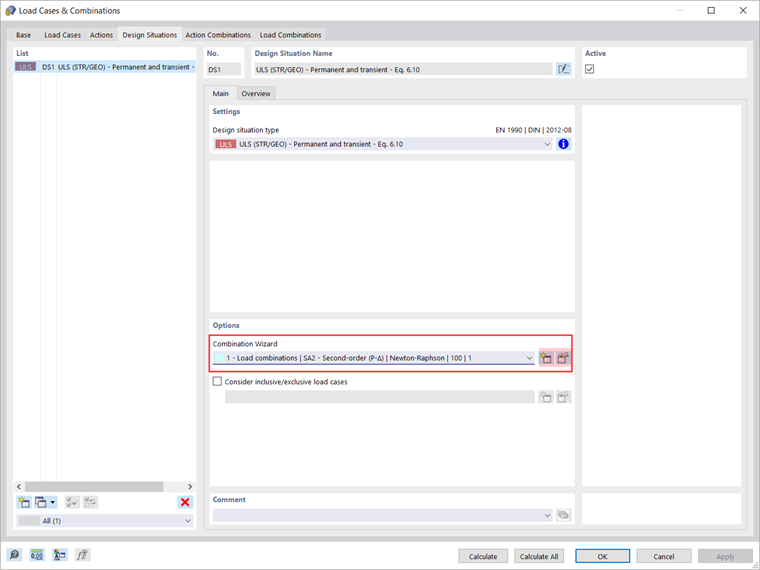
Task: Click the EN 1990 | DIN | 2012-08 label
Action: click(533, 130)
